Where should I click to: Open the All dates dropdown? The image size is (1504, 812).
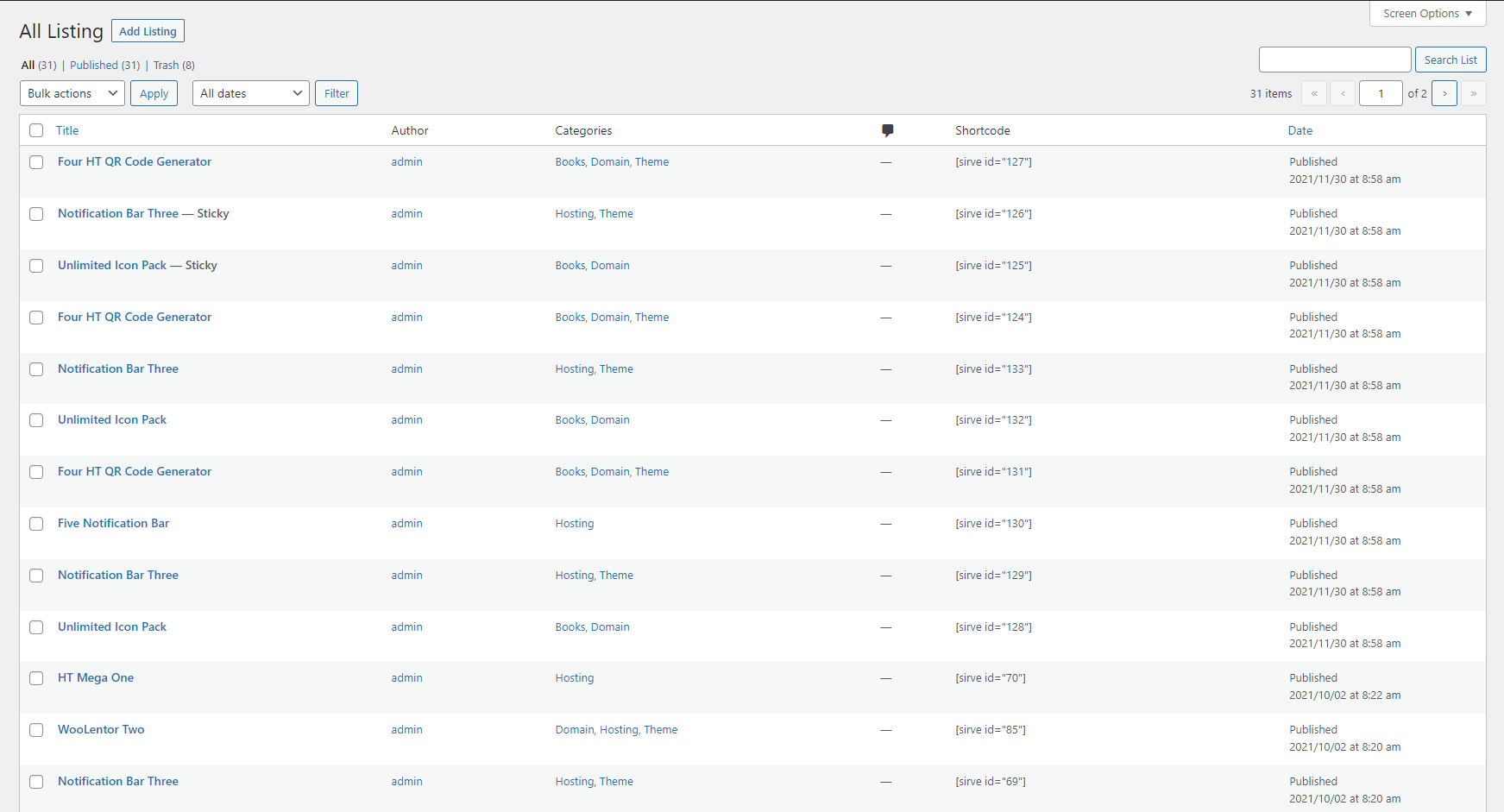click(251, 93)
